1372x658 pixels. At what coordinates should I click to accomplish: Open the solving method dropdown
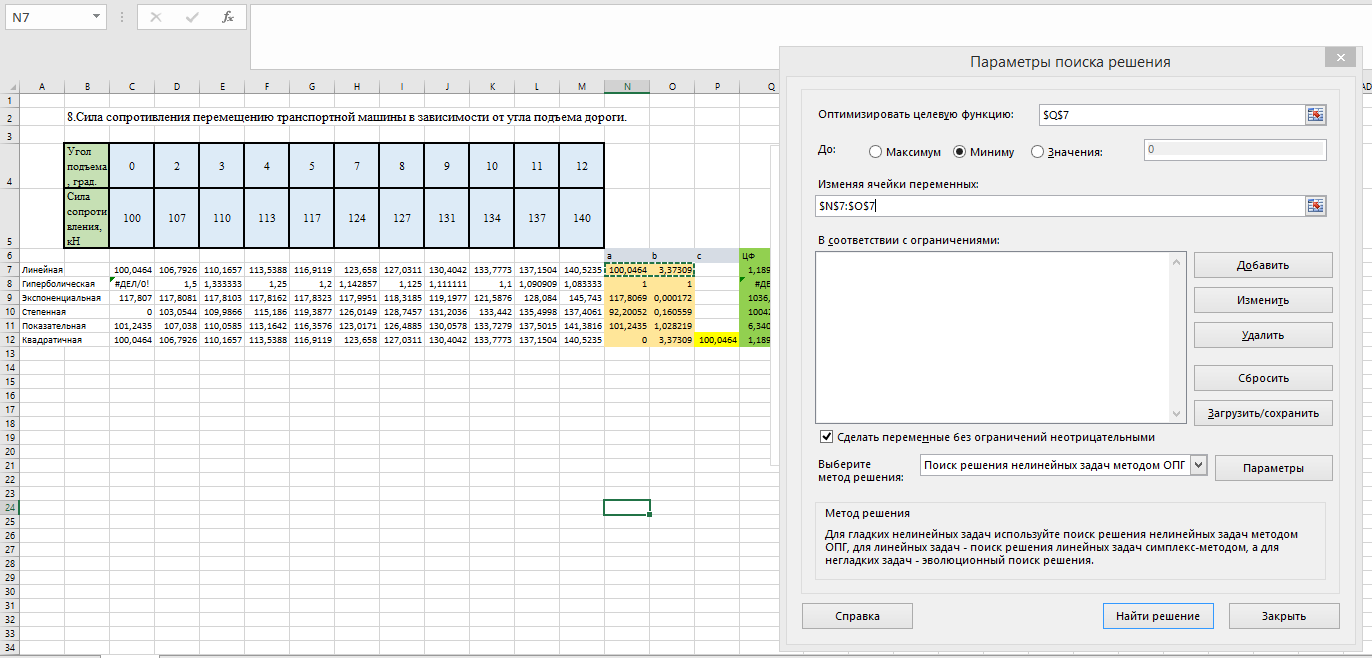pyautogui.click(x=1200, y=465)
